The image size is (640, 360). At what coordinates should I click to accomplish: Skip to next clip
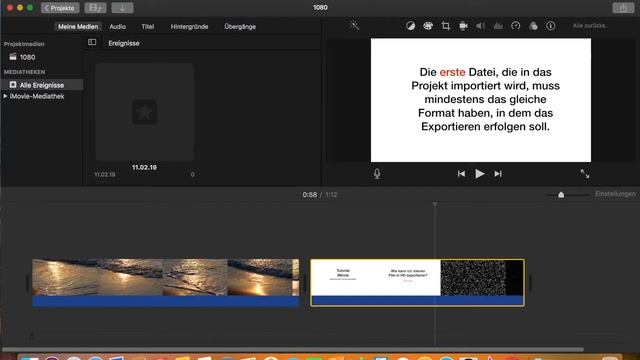498,174
